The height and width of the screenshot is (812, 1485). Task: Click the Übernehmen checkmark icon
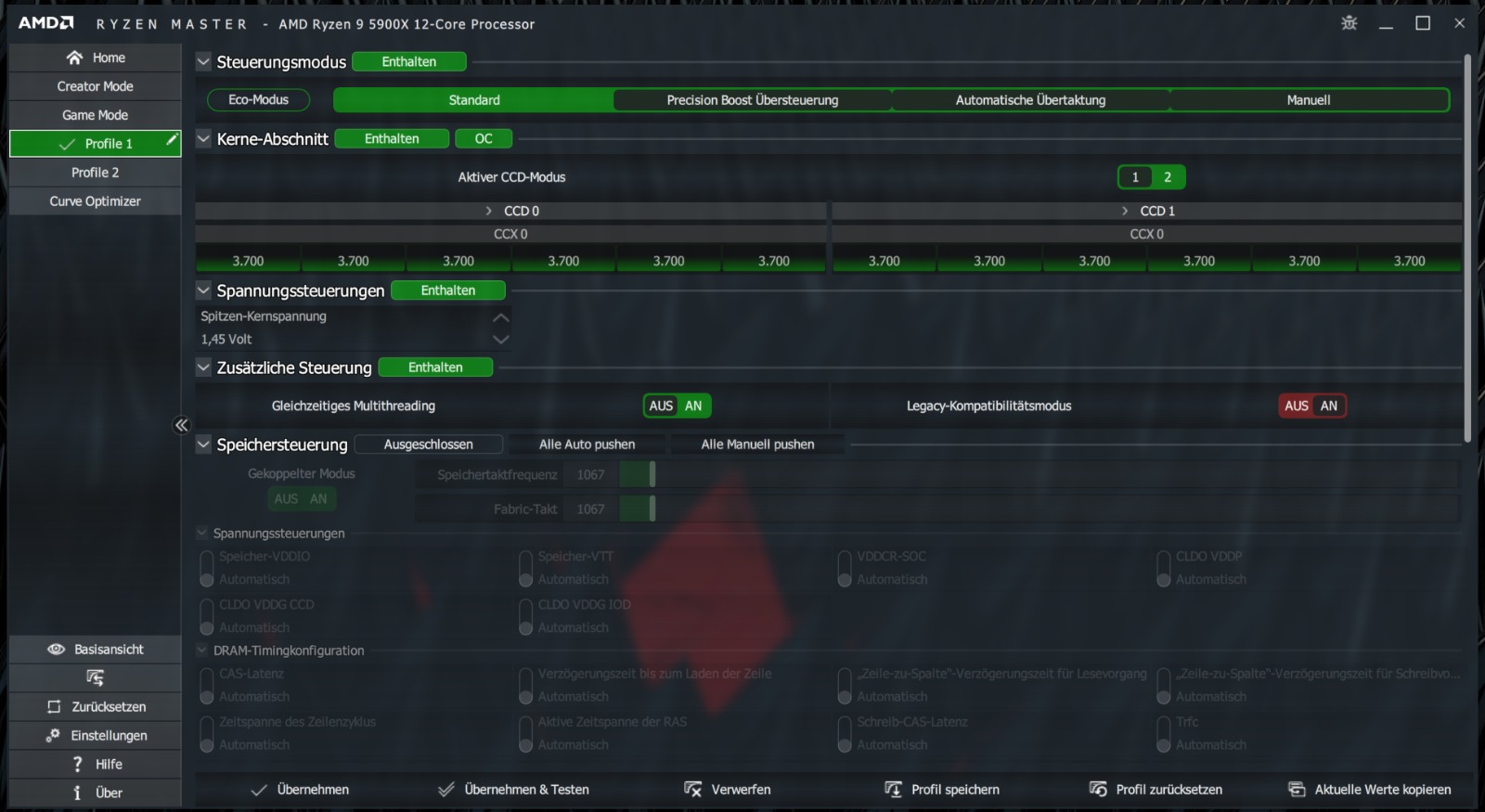(x=259, y=790)
